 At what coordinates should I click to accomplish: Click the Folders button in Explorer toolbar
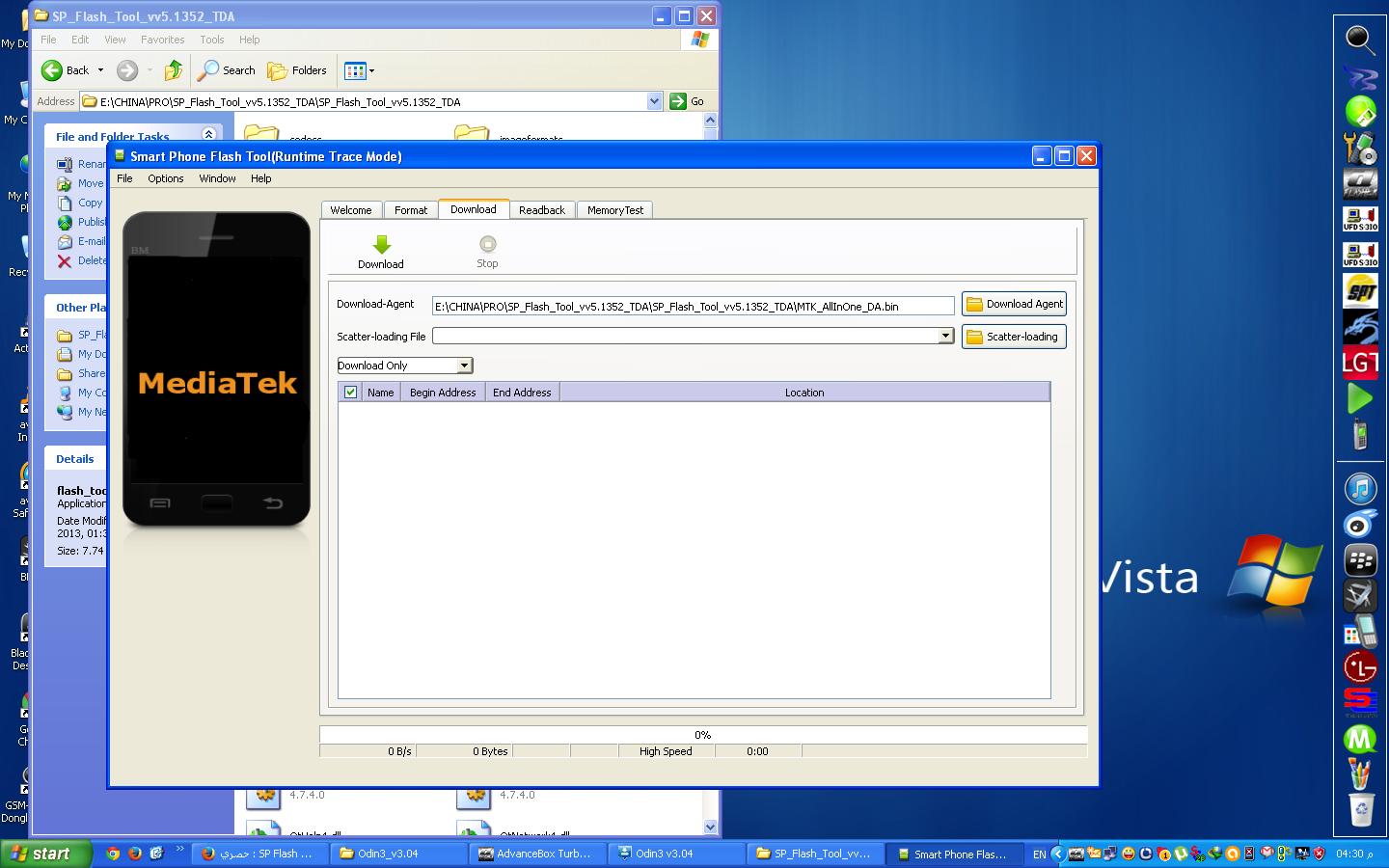tap(297, 70)
